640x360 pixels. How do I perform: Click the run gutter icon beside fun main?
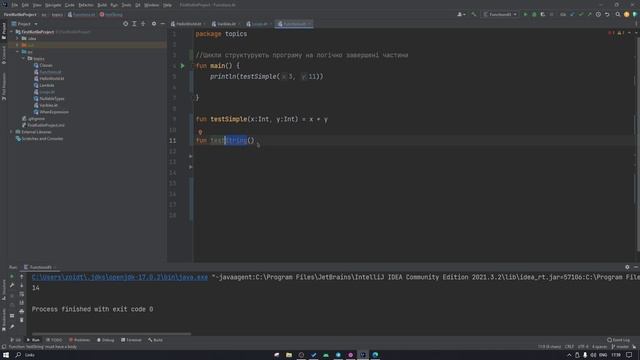(182, 66)
